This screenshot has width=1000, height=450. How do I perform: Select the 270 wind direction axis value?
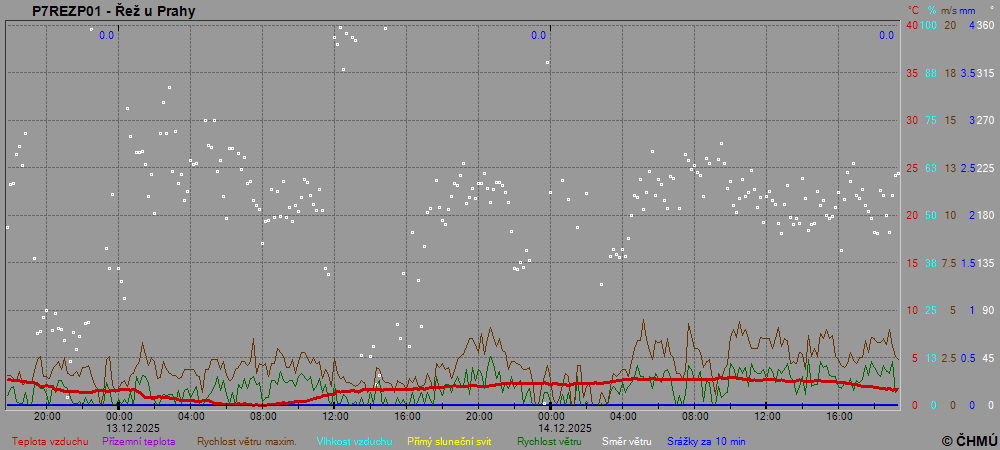pyautogui.click(x=985, y=120)
